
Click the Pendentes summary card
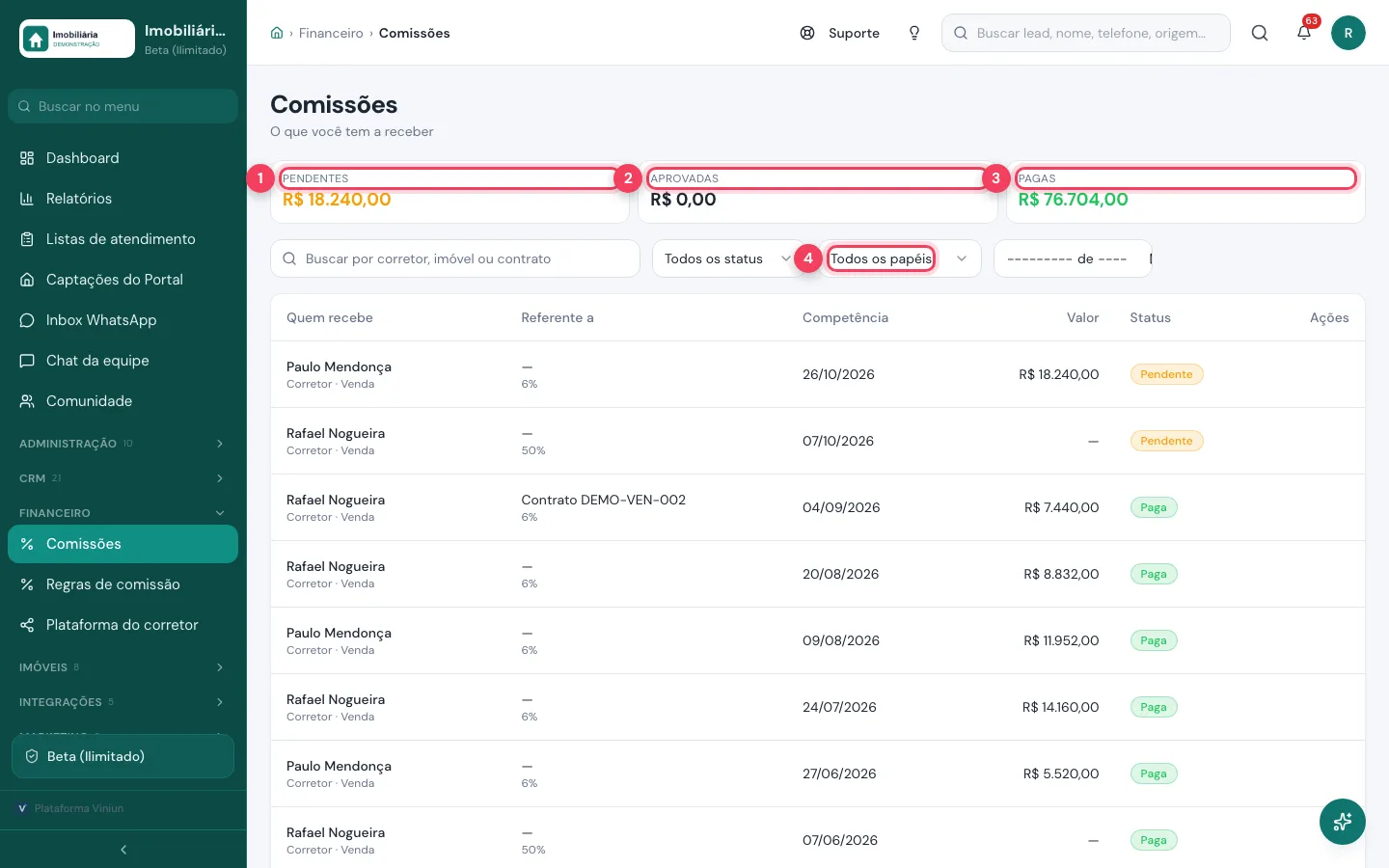click(450, 192)
